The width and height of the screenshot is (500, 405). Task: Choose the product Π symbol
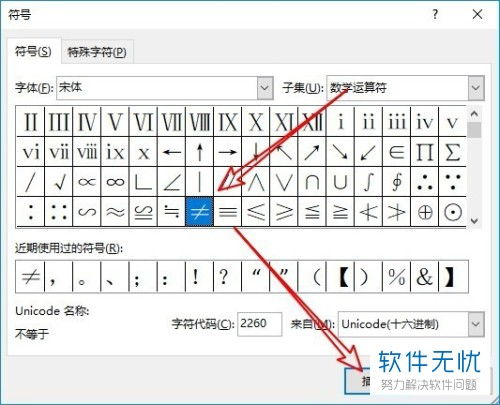pyautogui.click(x=424, y=152)
